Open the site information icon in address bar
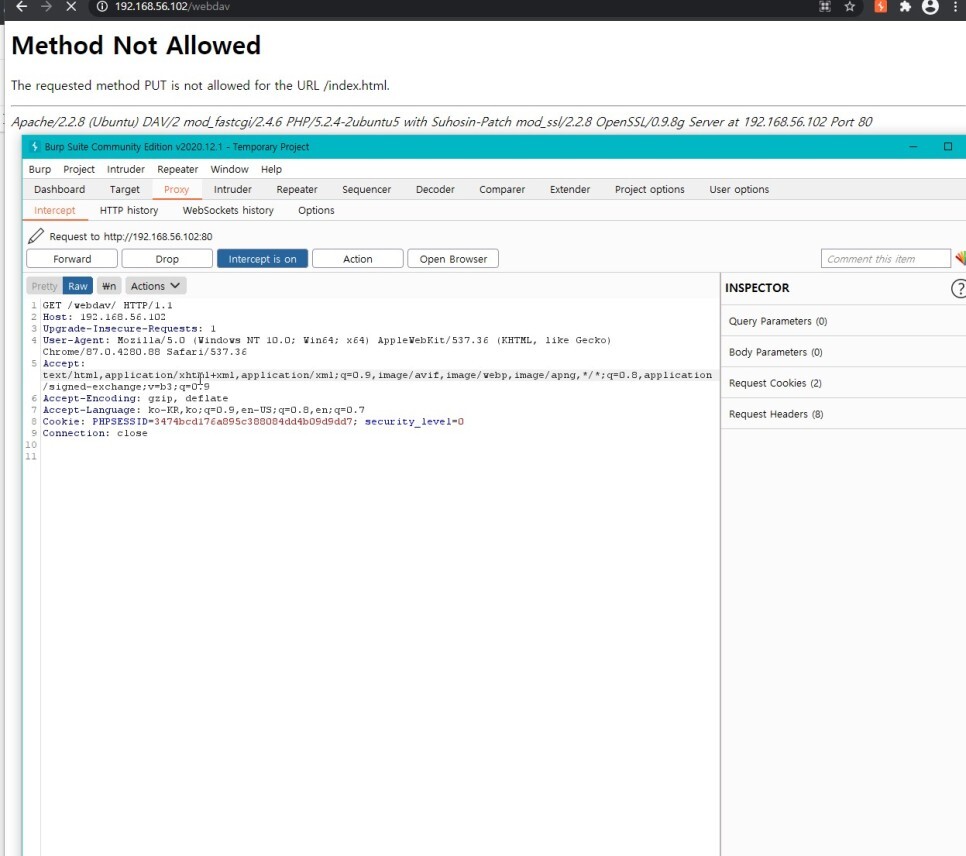This screenshot has height=856, width=966. 102,7
